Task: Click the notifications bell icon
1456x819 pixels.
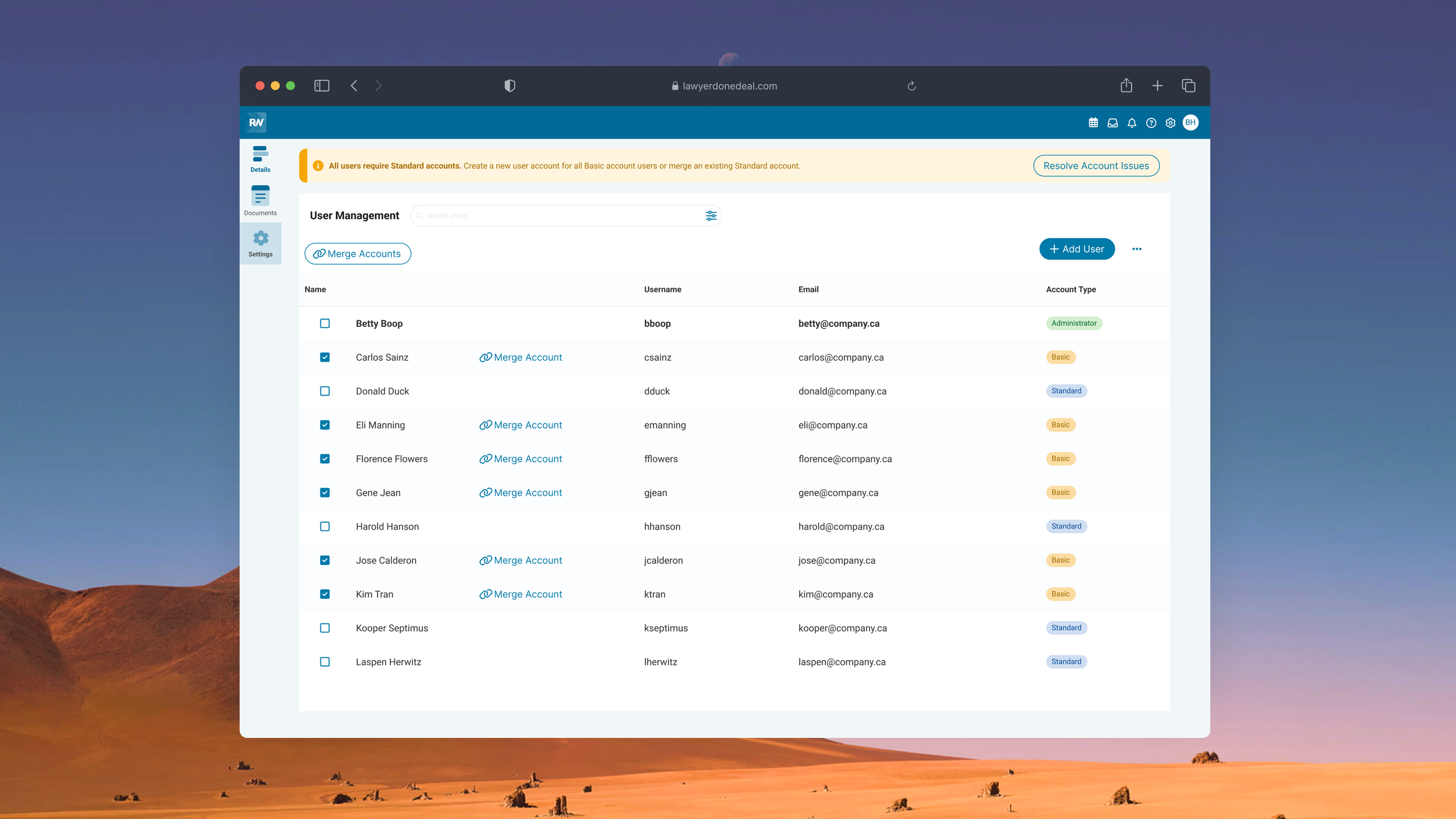Action: [x=1132, y=123]
